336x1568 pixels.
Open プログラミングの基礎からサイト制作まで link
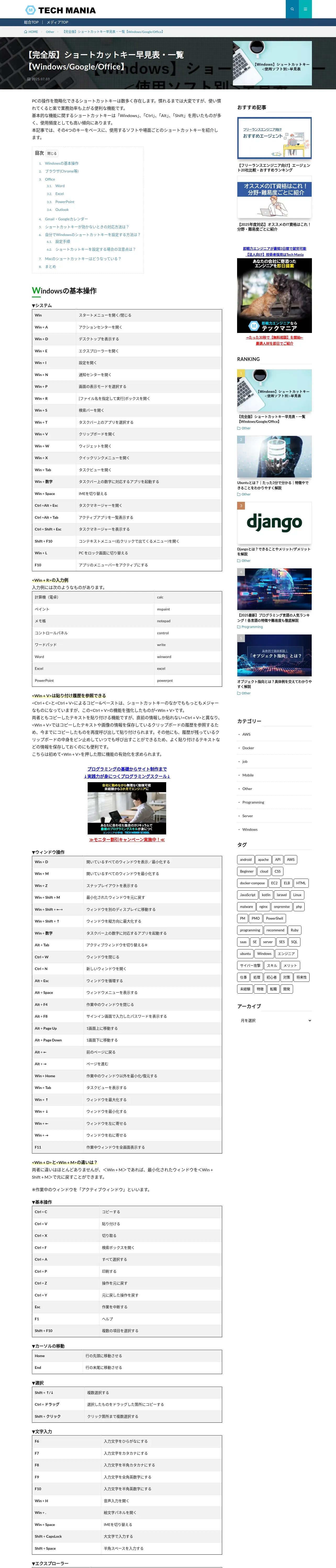pos(127,769)
